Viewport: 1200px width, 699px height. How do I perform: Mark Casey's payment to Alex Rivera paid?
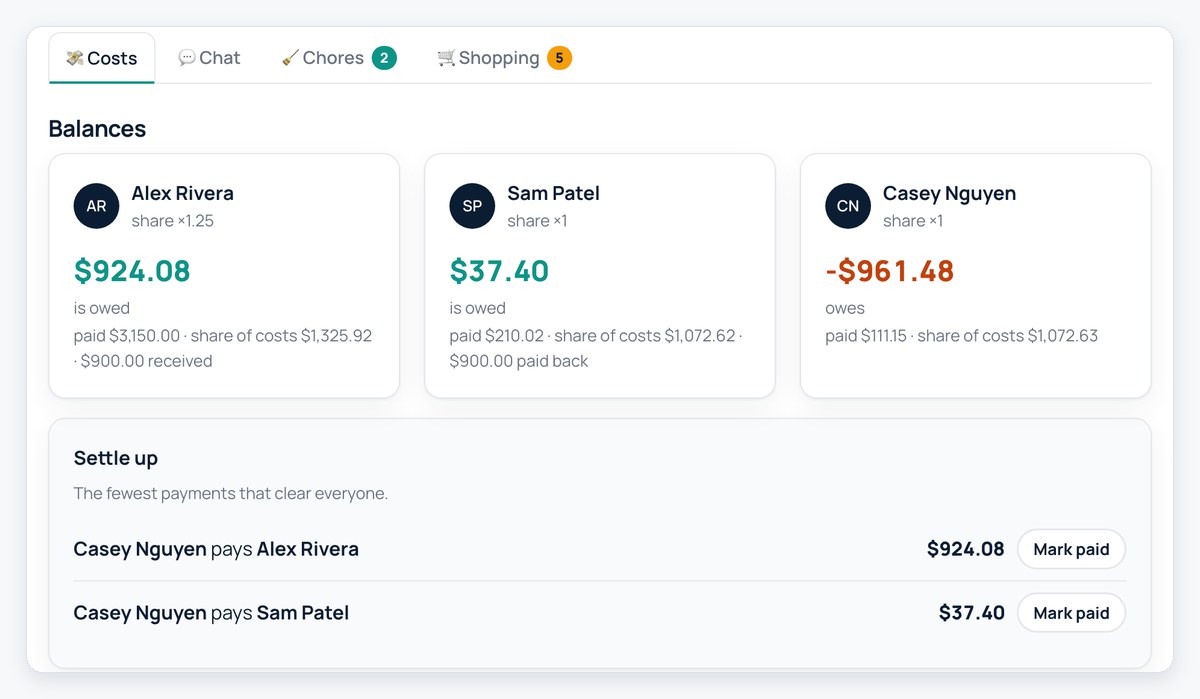tap(1071, 549)
